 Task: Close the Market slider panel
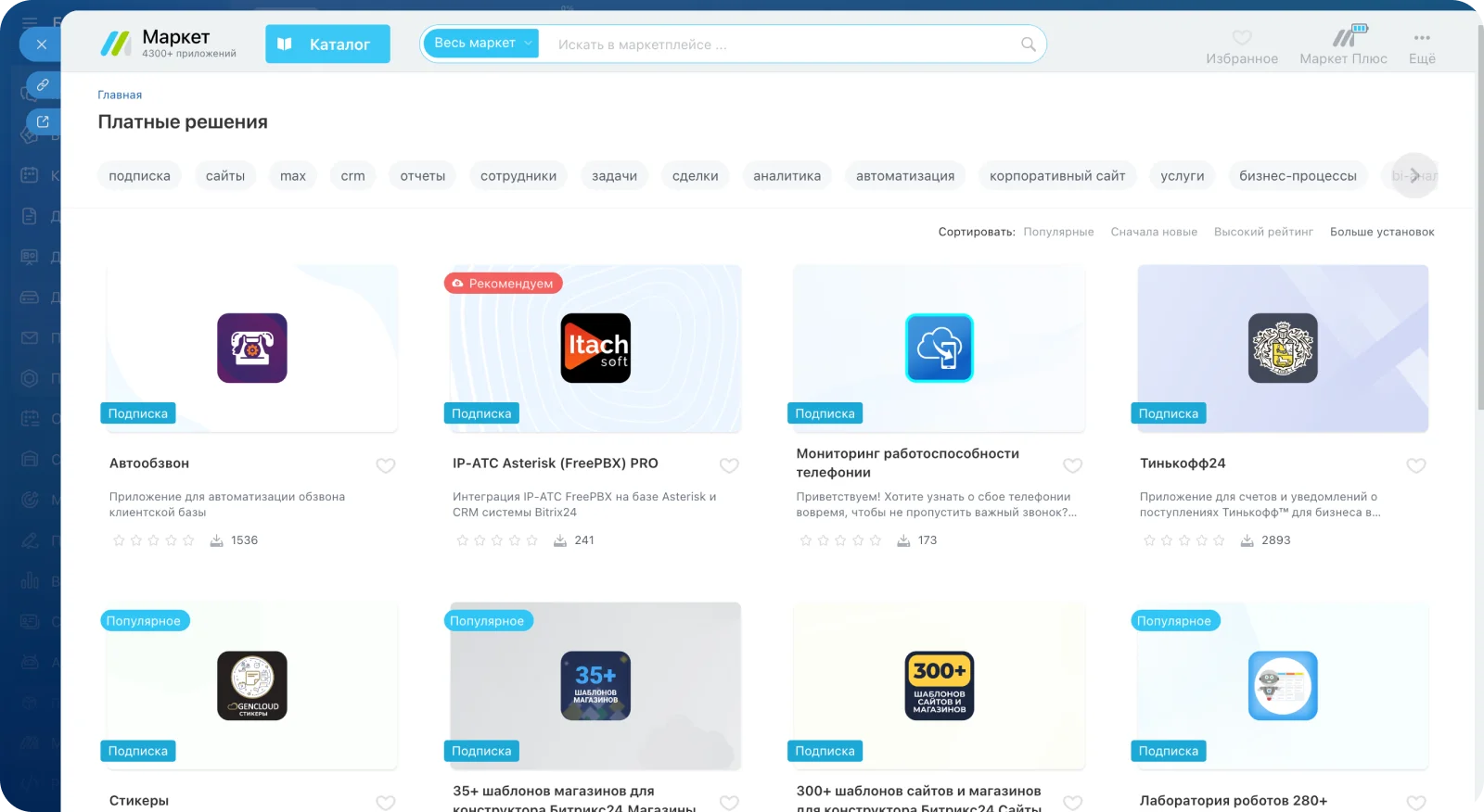tap(41, 44)
